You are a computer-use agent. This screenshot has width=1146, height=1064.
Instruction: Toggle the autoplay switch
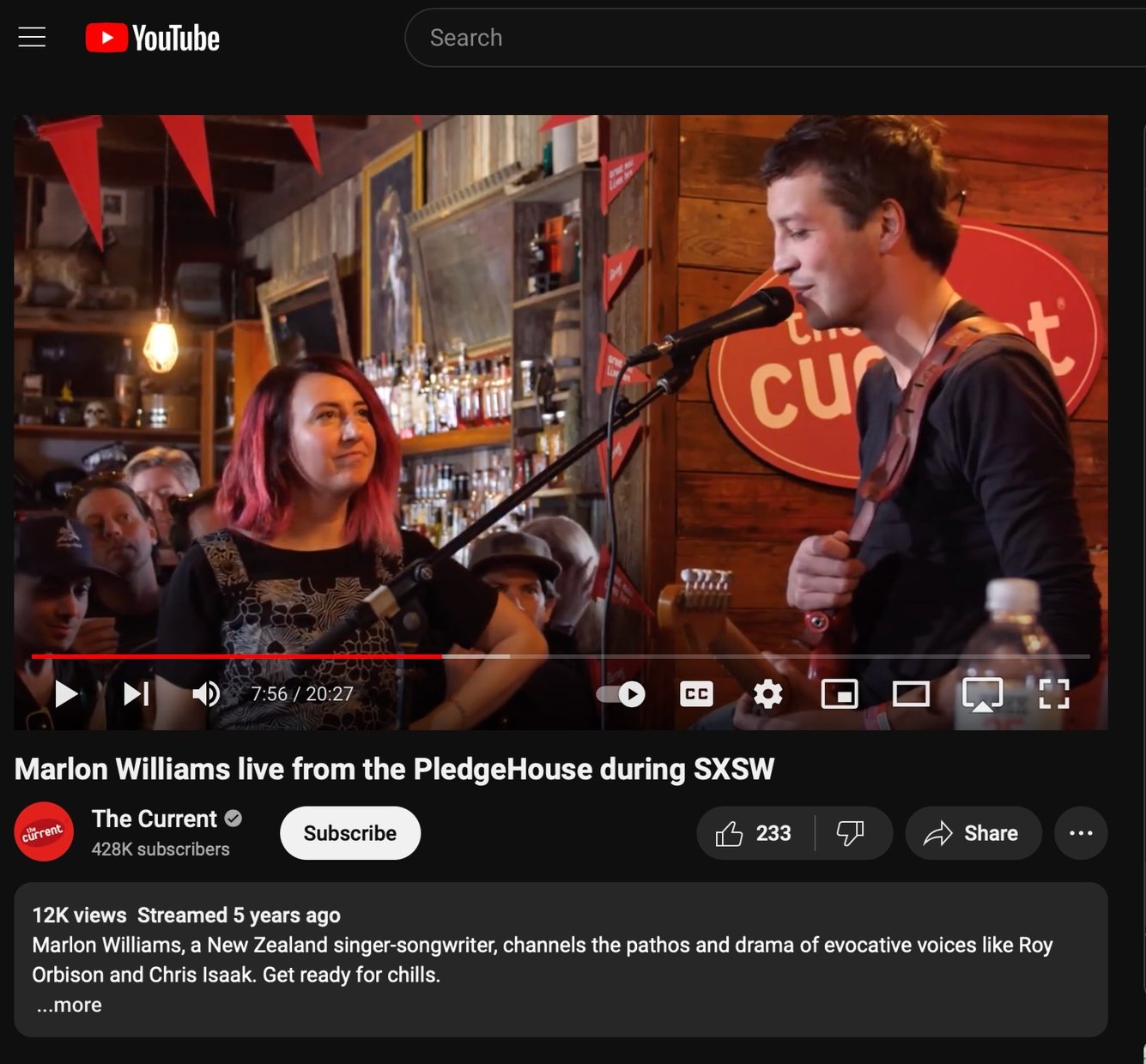(x=621, y=693)
